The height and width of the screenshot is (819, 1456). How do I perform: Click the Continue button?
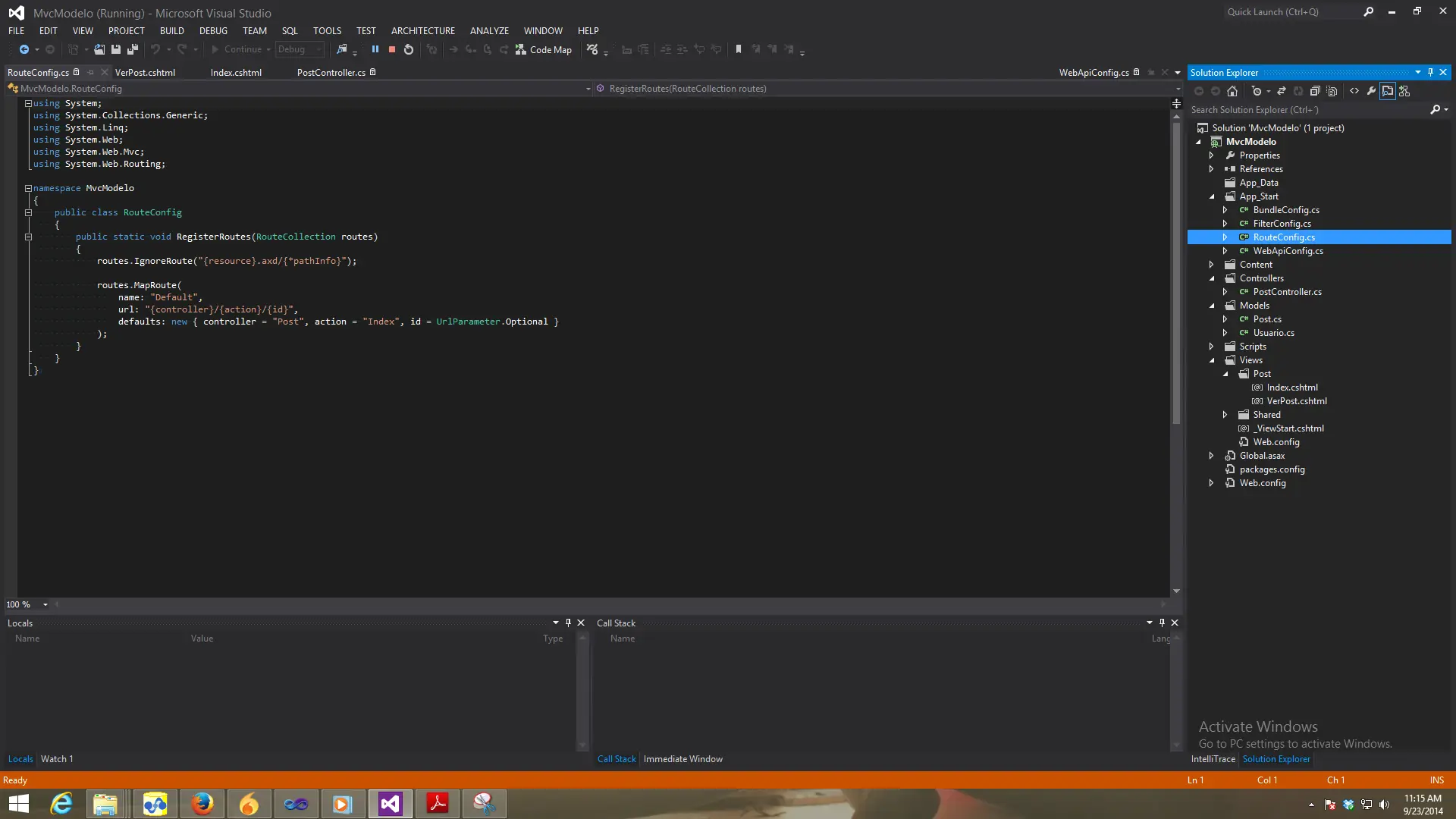click(x=237, y=49)
